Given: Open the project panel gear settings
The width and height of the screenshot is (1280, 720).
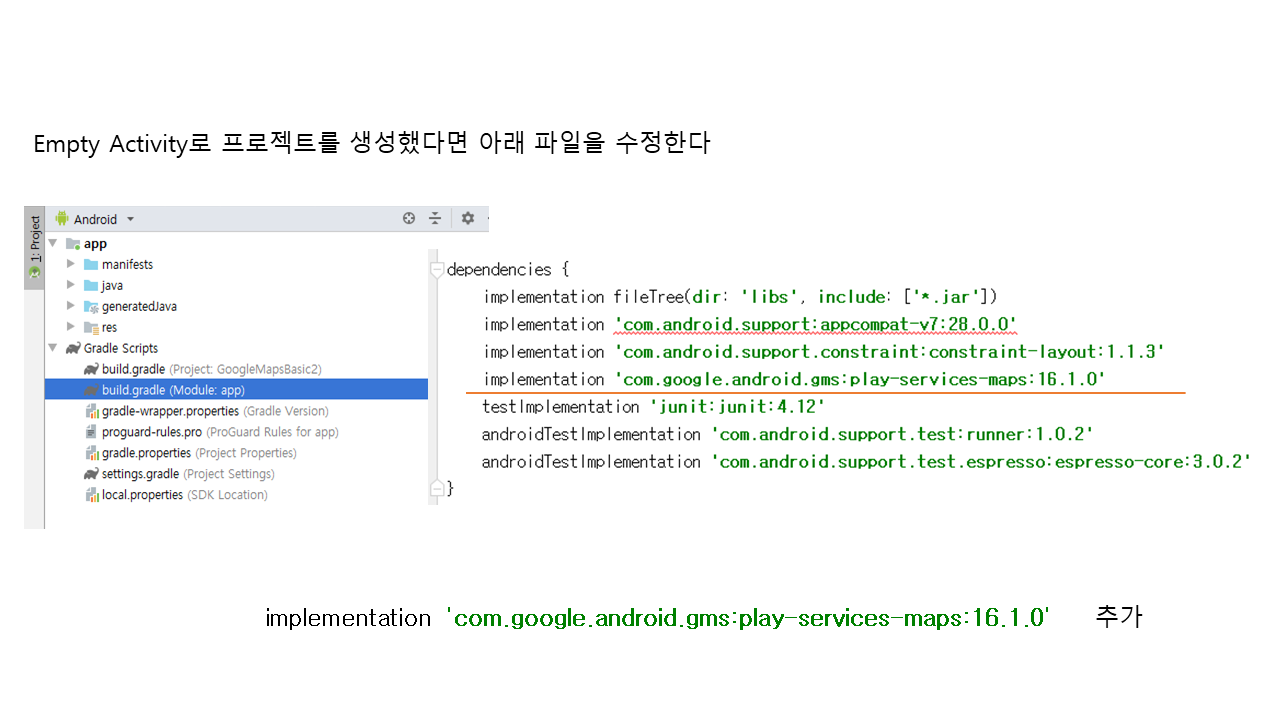Looking at the screenshot, I should [467, 218].
